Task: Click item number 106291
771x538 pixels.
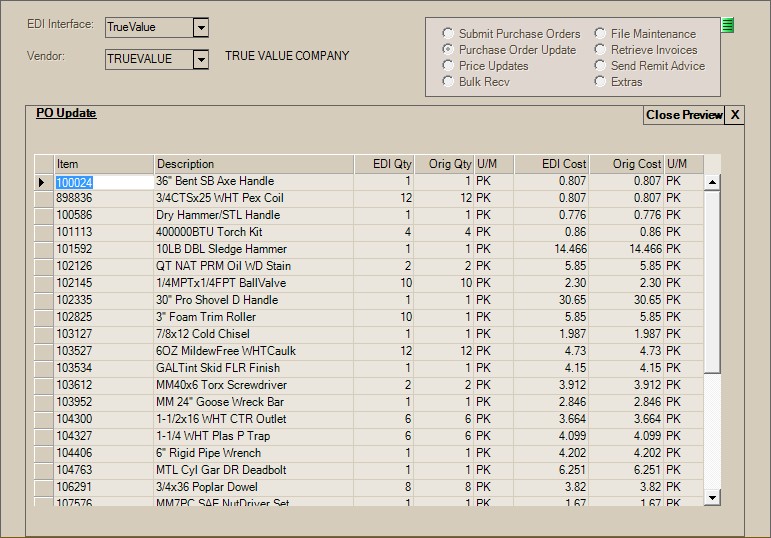Action: tap(74, 487)
